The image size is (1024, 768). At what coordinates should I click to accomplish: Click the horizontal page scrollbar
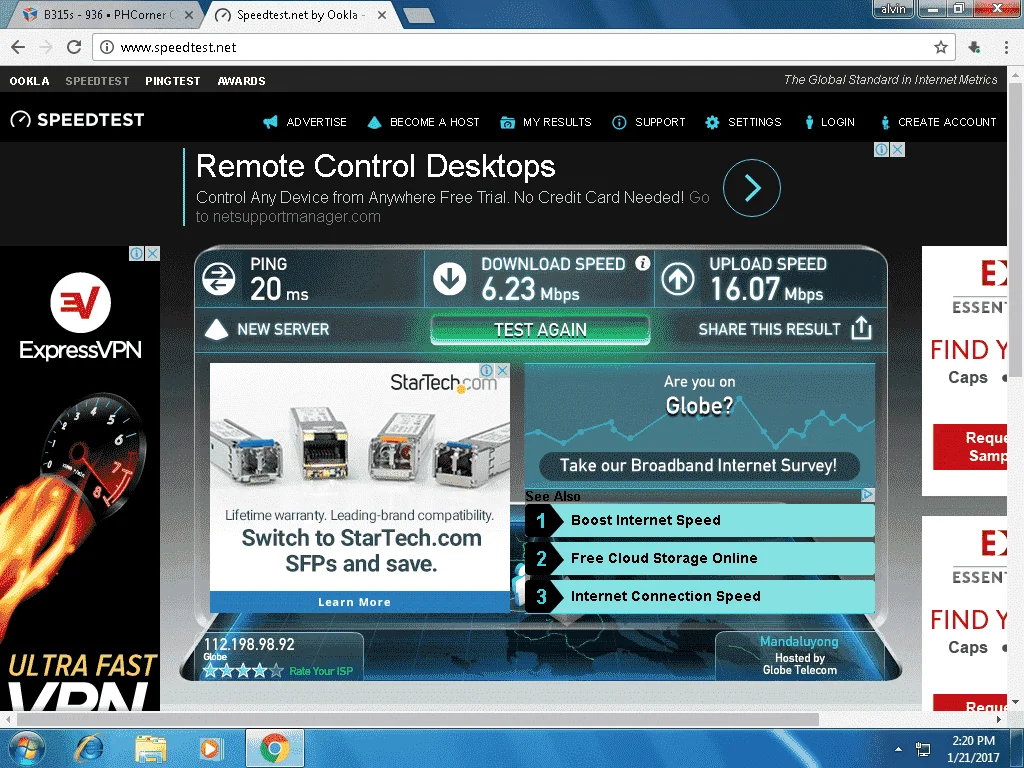click(418, 719)
